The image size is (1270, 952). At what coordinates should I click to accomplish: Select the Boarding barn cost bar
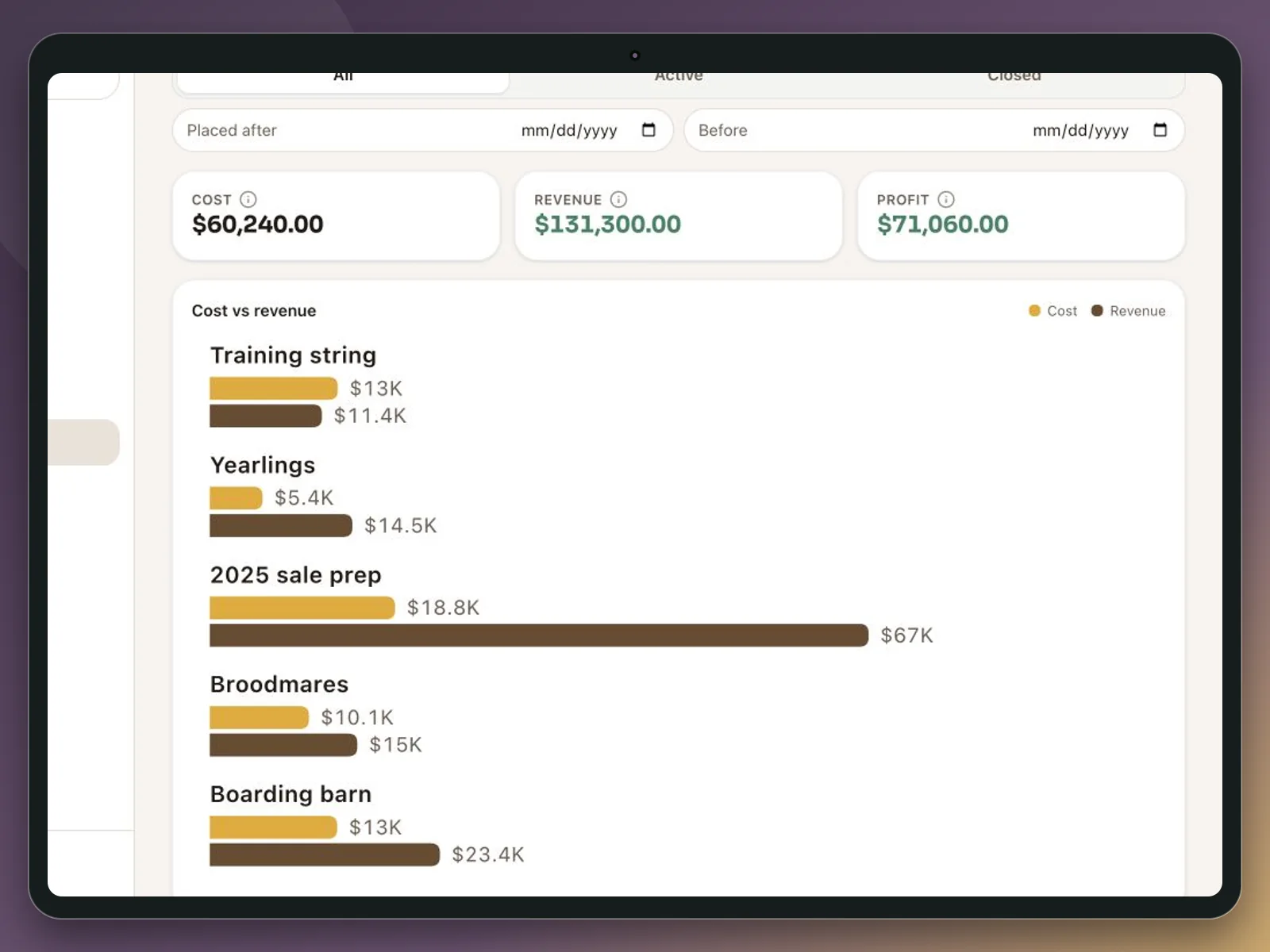274,827
